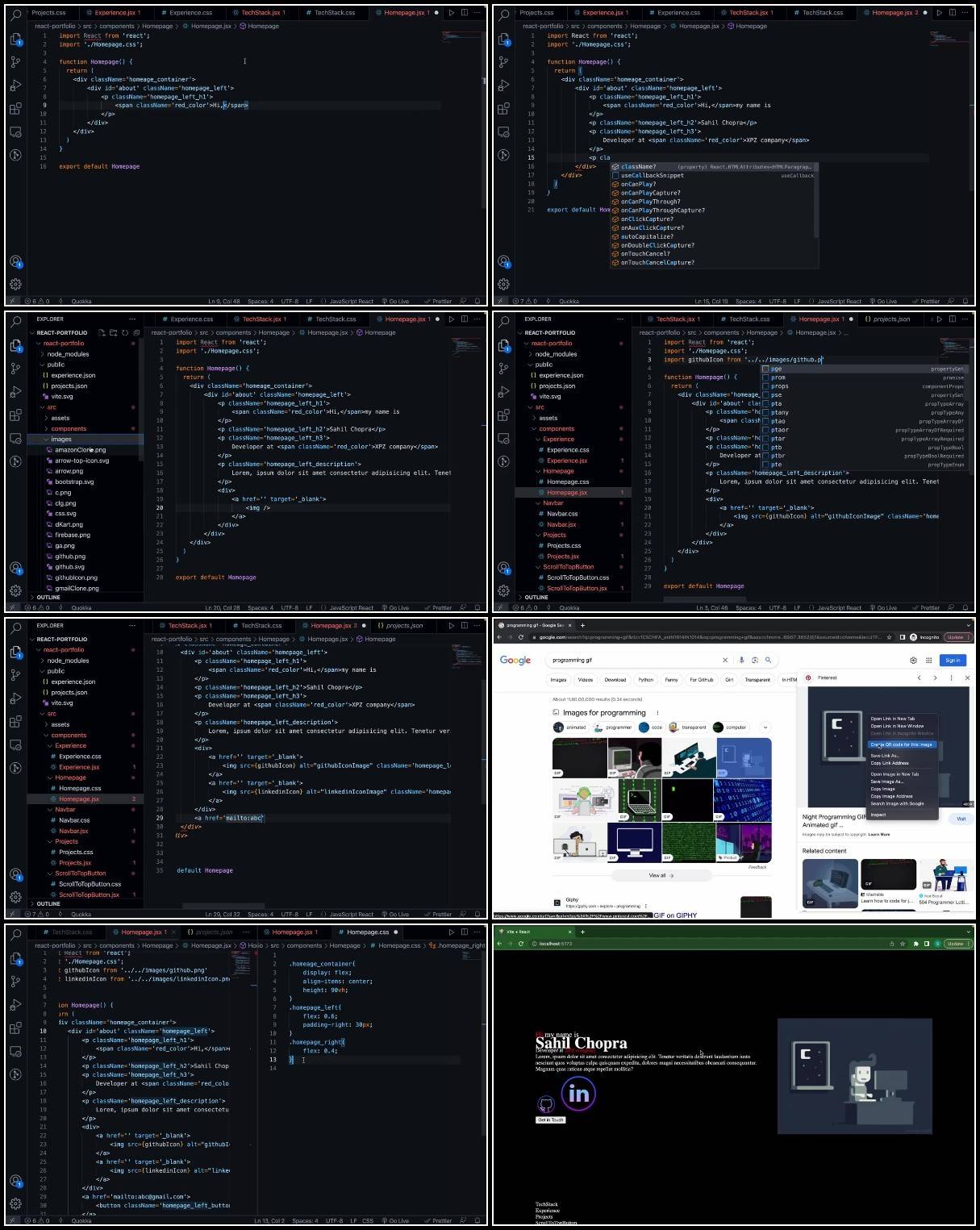
Task: Pick 'onDoubleClickCapture?' autocomplete suggestion
Action: (713, 245)
